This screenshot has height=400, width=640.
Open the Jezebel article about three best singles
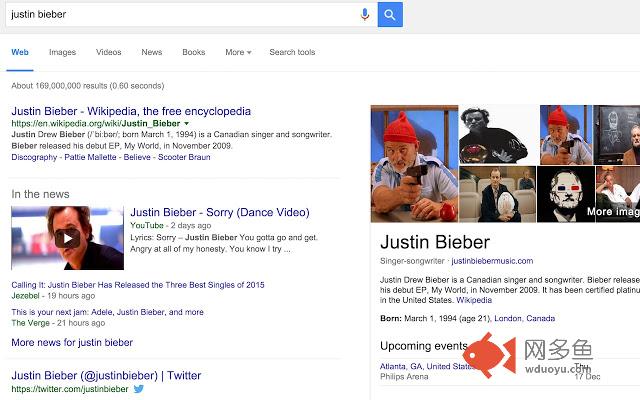[138, 285]
